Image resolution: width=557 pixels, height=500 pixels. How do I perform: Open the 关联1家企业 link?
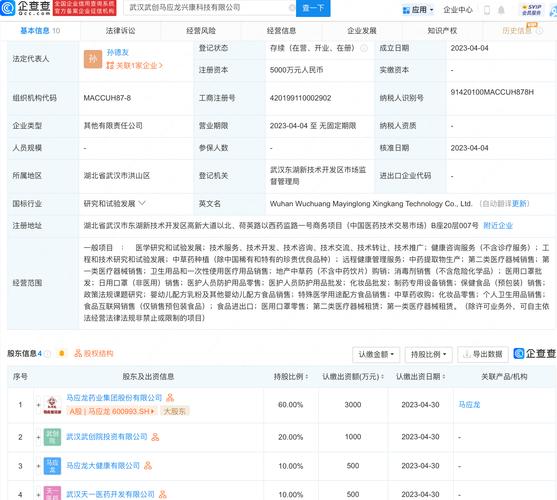click(x=135, y=66)
